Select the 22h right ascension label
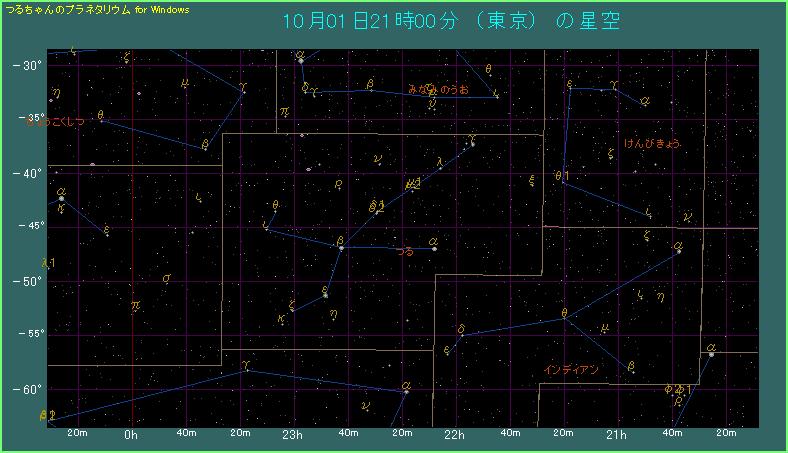Image resolution: width=788 pixels, height=453 pixels. click(x=455, y=435)
